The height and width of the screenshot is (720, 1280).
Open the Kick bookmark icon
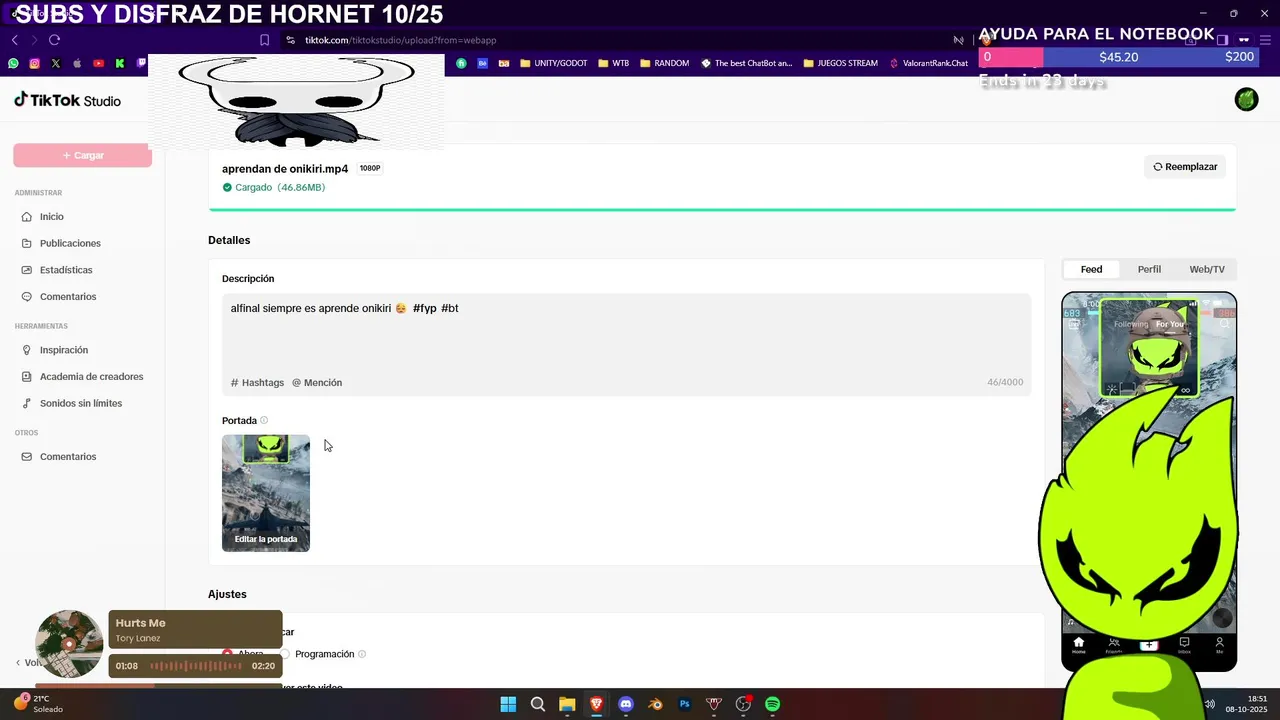coord(119,63)
